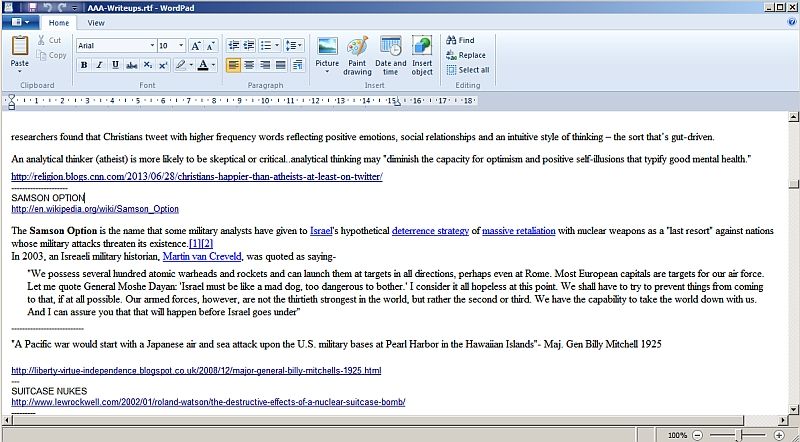
Task: Toggle Italic formatting
Action: point(99,65)
